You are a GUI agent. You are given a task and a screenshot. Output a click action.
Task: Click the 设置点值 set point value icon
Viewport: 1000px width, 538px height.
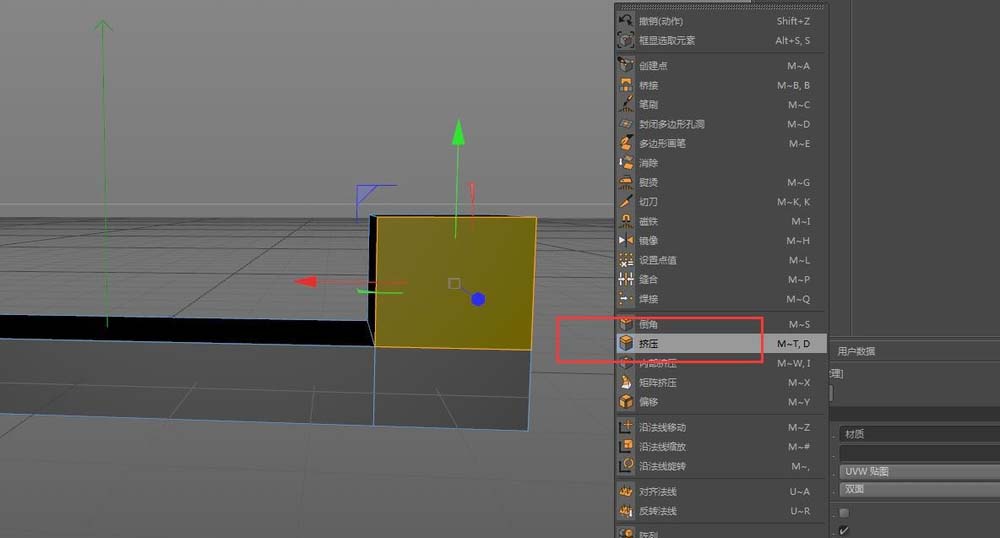(x=626, y=259)
